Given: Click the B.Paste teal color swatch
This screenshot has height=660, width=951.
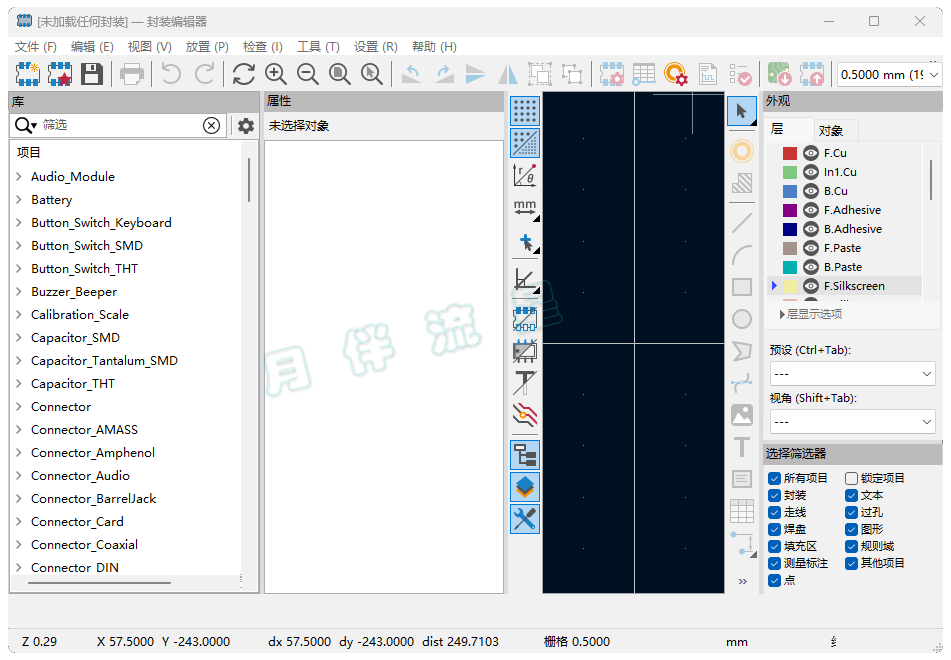Looking at the screenshot, I should [790, 267].
